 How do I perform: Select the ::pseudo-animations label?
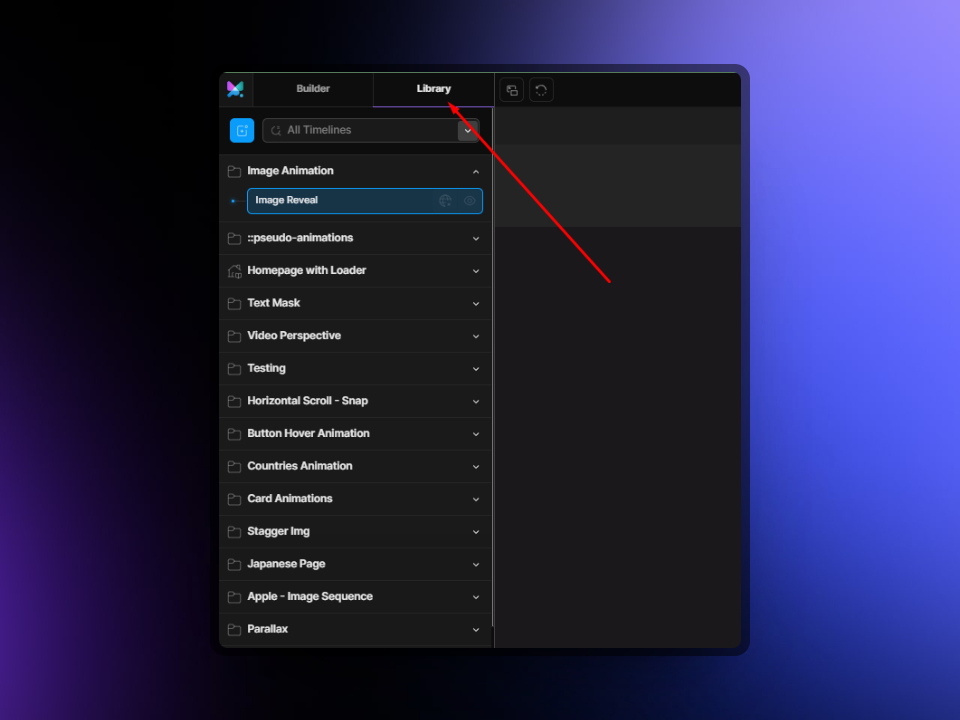[300, 238]
